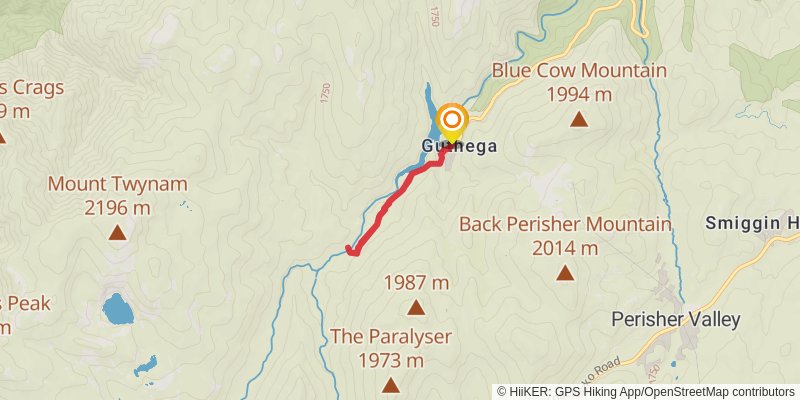Image resolution: width=800 pixels, height=400 pixels.
Task: Select the Mount Twynam peak triangle icon
Action: (x=117, y=233)
